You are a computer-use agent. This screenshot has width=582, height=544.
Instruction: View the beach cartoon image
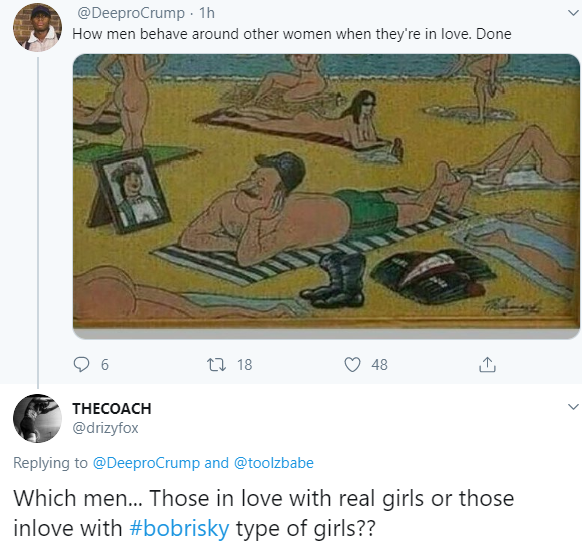pos(326,192)
